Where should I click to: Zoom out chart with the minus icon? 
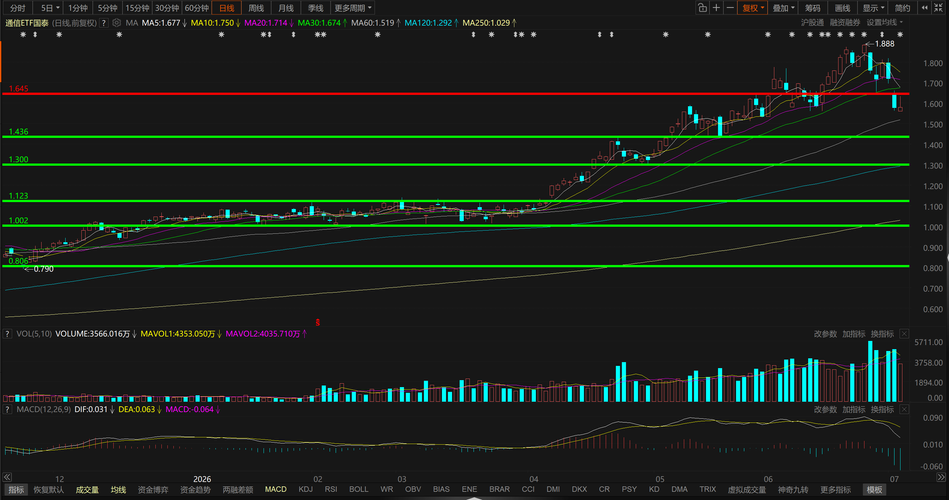pos(731,8)
